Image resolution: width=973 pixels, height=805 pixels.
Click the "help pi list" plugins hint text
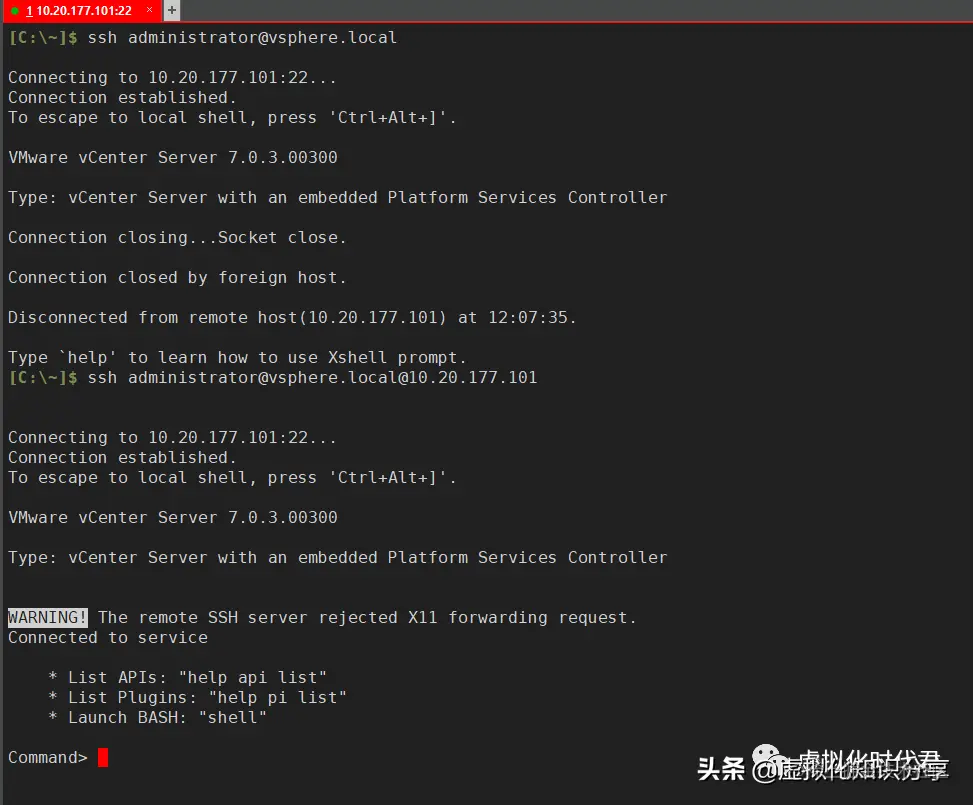pos(277,697)
